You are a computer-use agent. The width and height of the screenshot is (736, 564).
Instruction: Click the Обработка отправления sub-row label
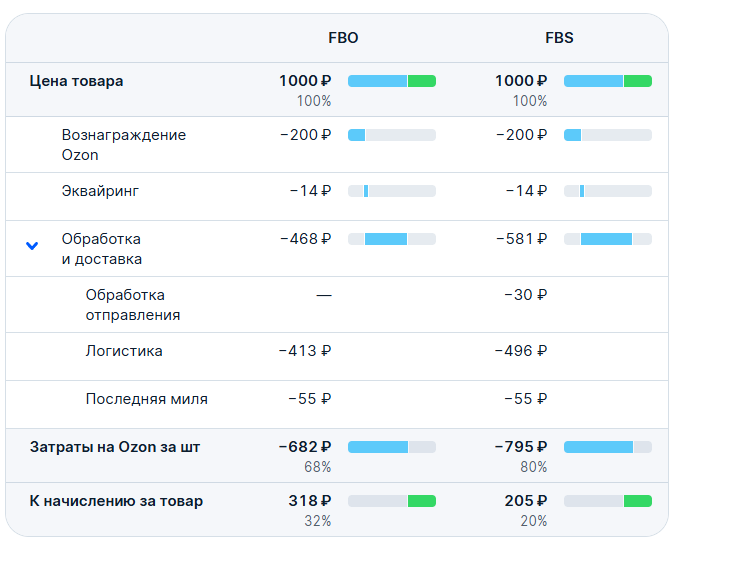pyautogui.click(x=133, y=305)
